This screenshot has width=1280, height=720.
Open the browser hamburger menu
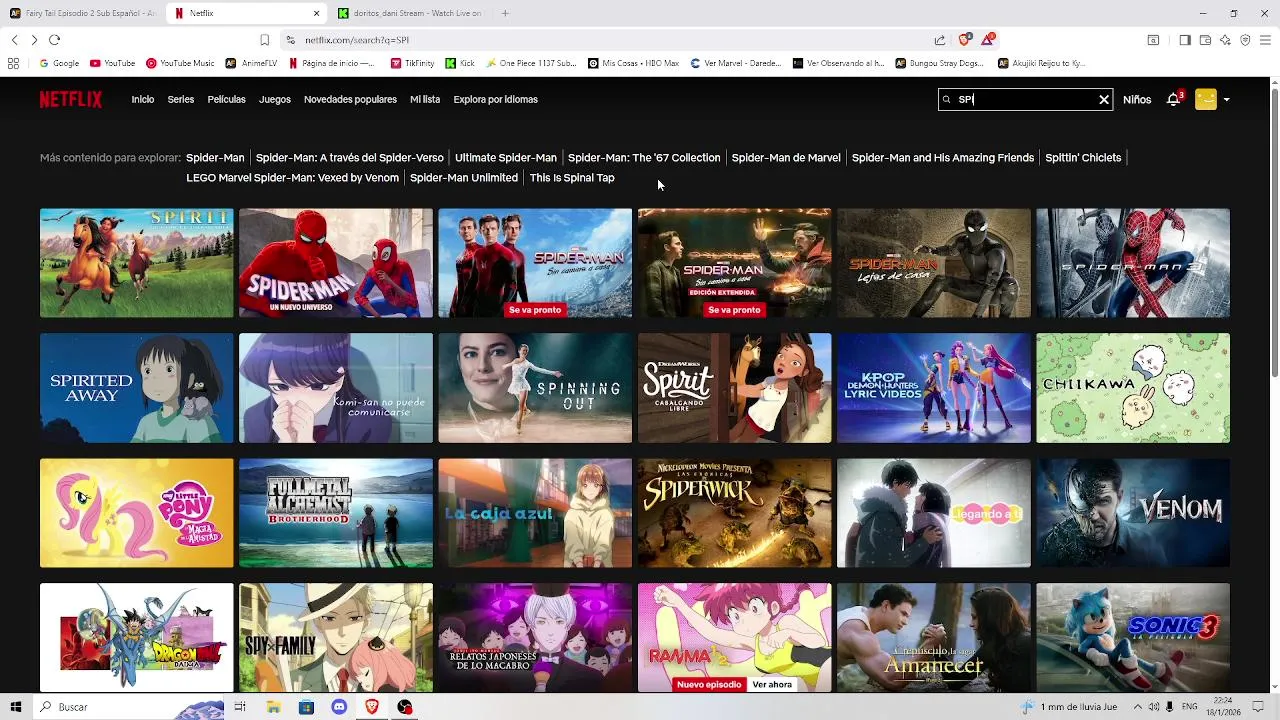1265,40
